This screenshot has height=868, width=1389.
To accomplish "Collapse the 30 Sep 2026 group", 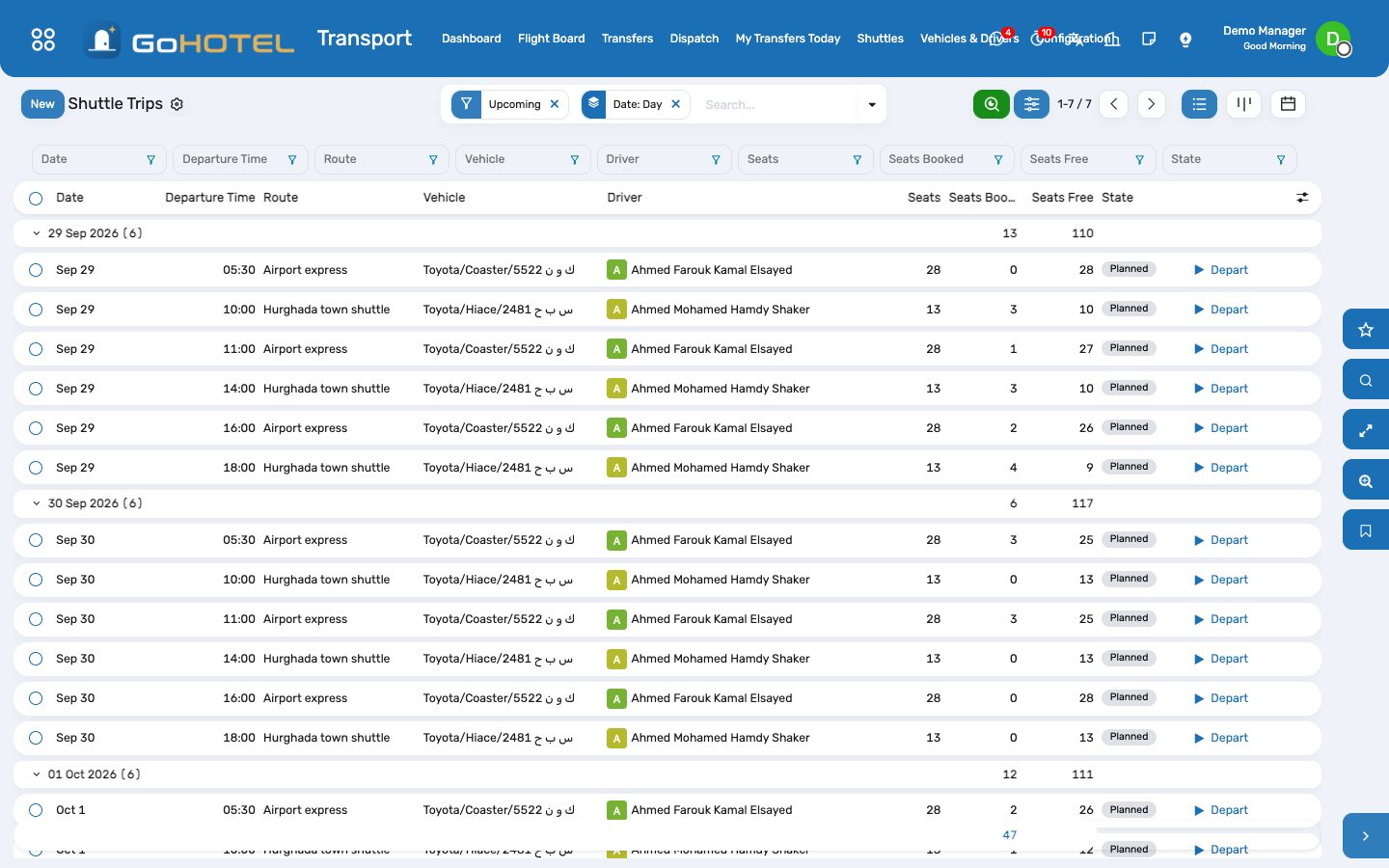I will 37,503.
